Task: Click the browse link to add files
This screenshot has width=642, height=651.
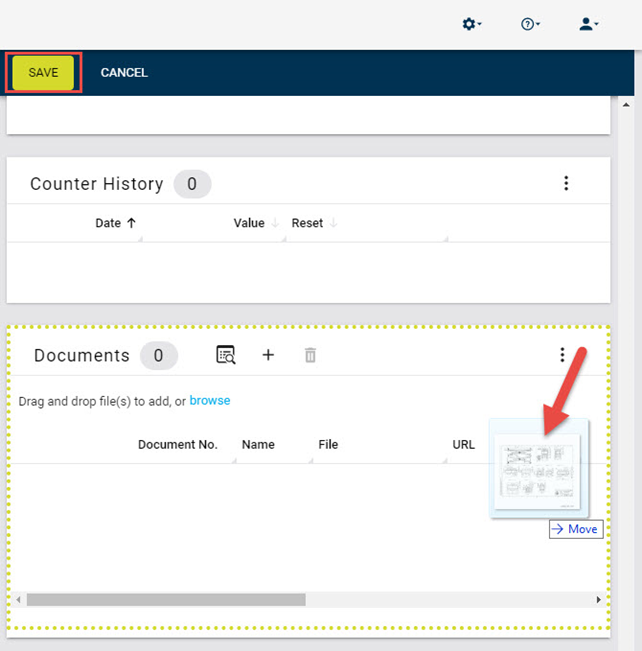Action: pos(210,401)
